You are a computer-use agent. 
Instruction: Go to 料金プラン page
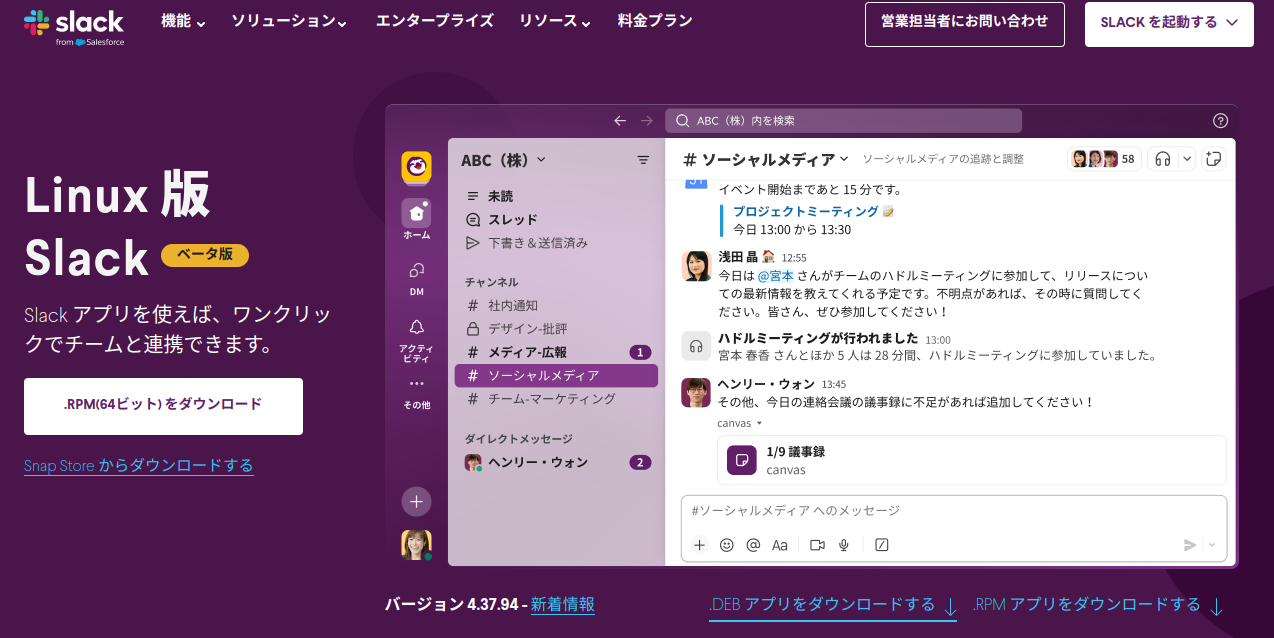tap(655, 21)
